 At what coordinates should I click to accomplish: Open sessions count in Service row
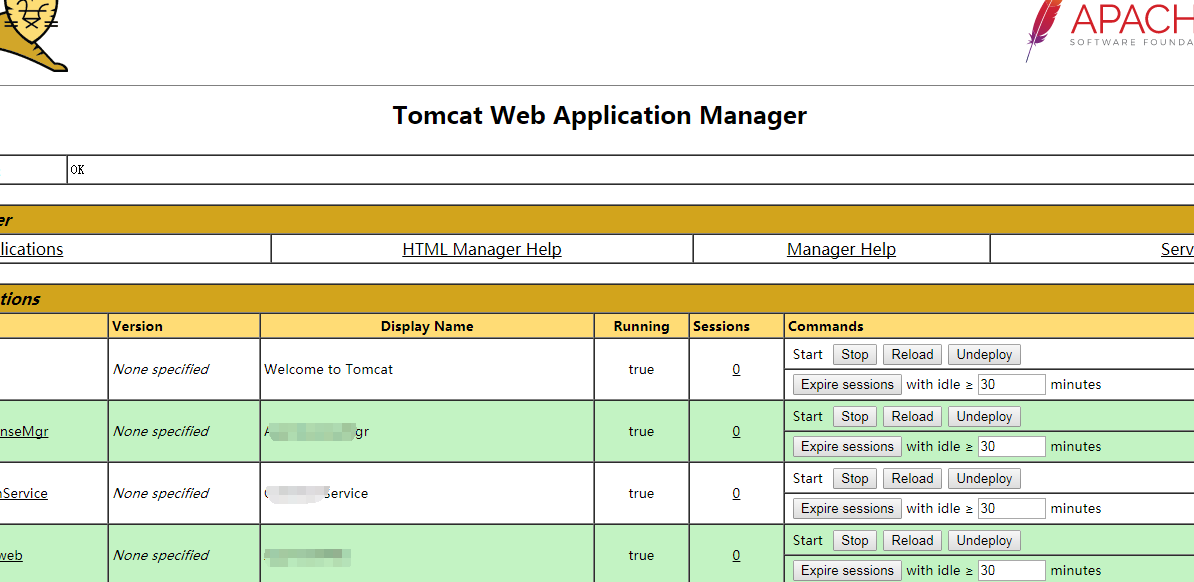[736, 494]
